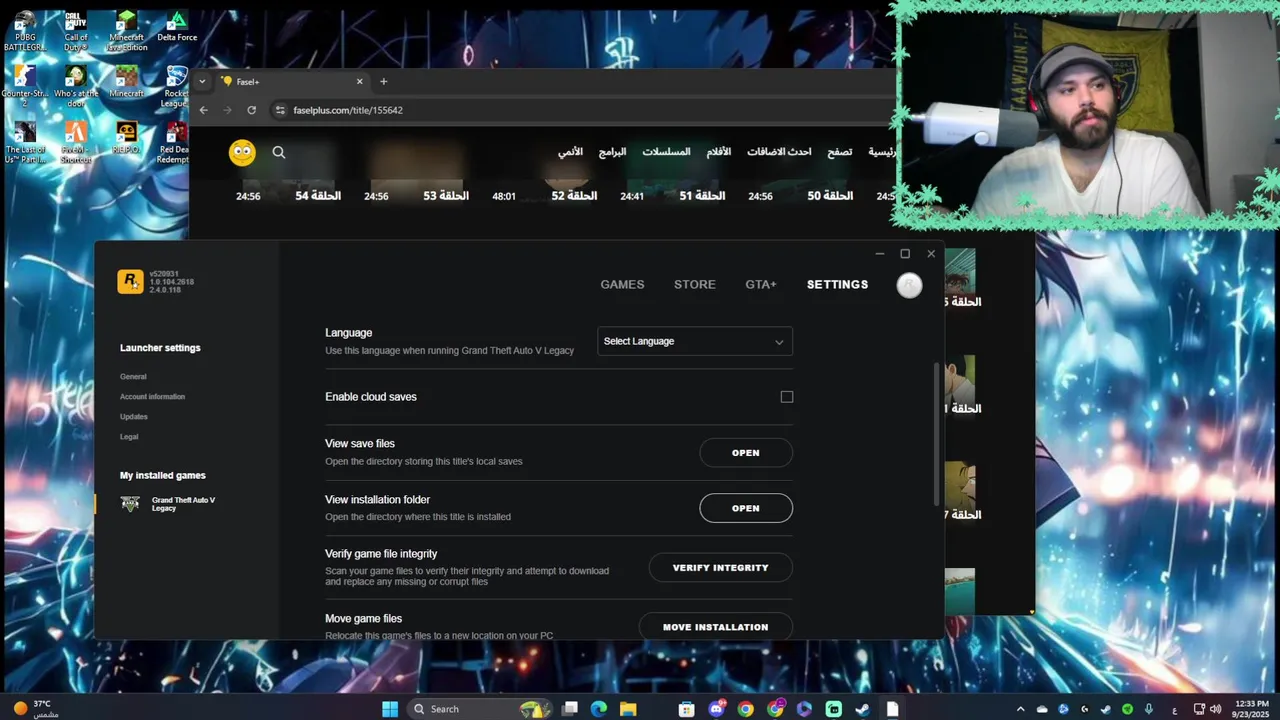
Task: Open episode الحلقة 52 on Fasel
Action: (574, 196)
